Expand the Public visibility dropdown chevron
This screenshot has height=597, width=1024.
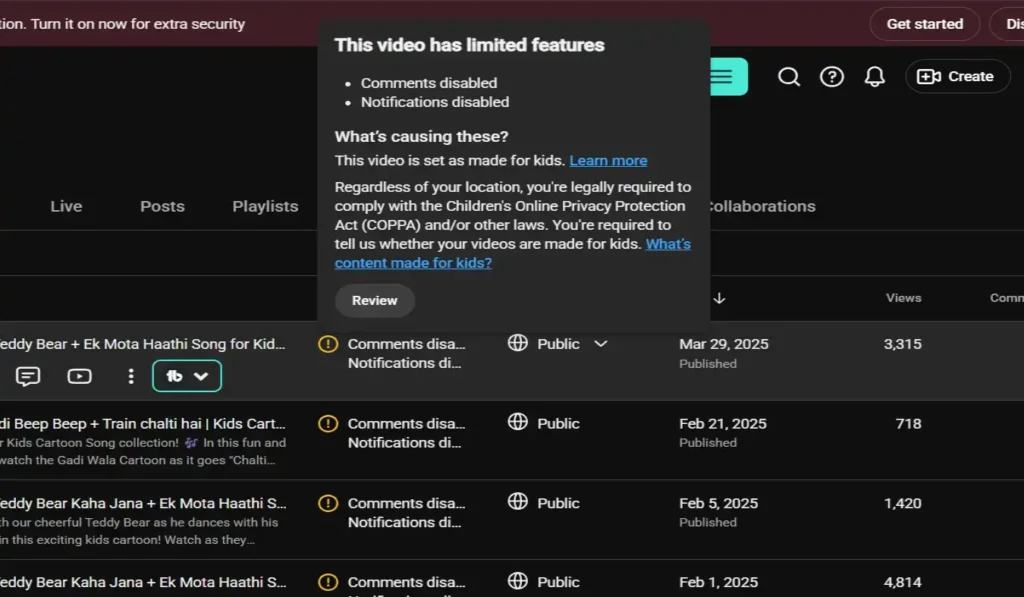coord(601,344)
